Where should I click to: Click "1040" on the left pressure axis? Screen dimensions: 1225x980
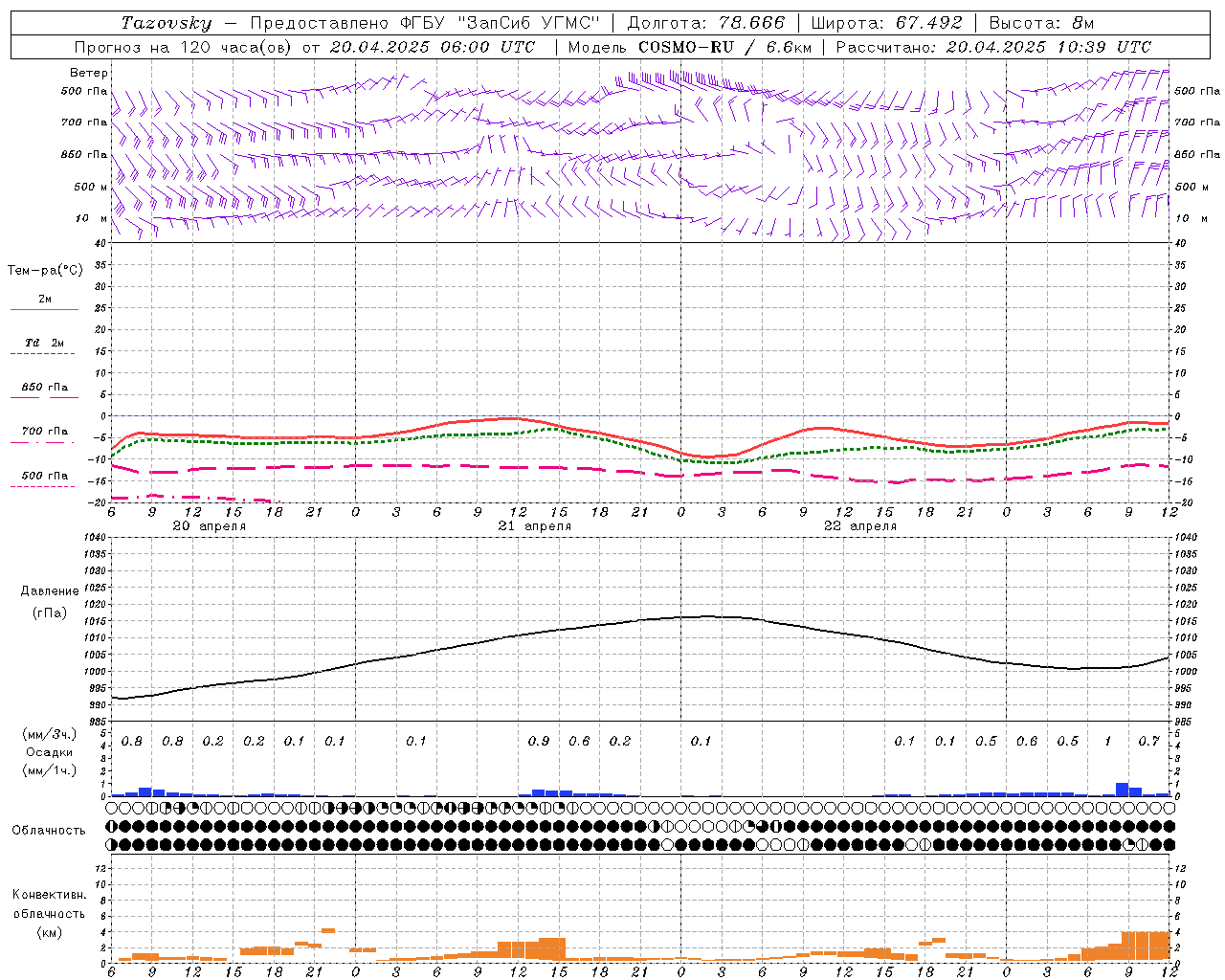click(x=94, y=537)
